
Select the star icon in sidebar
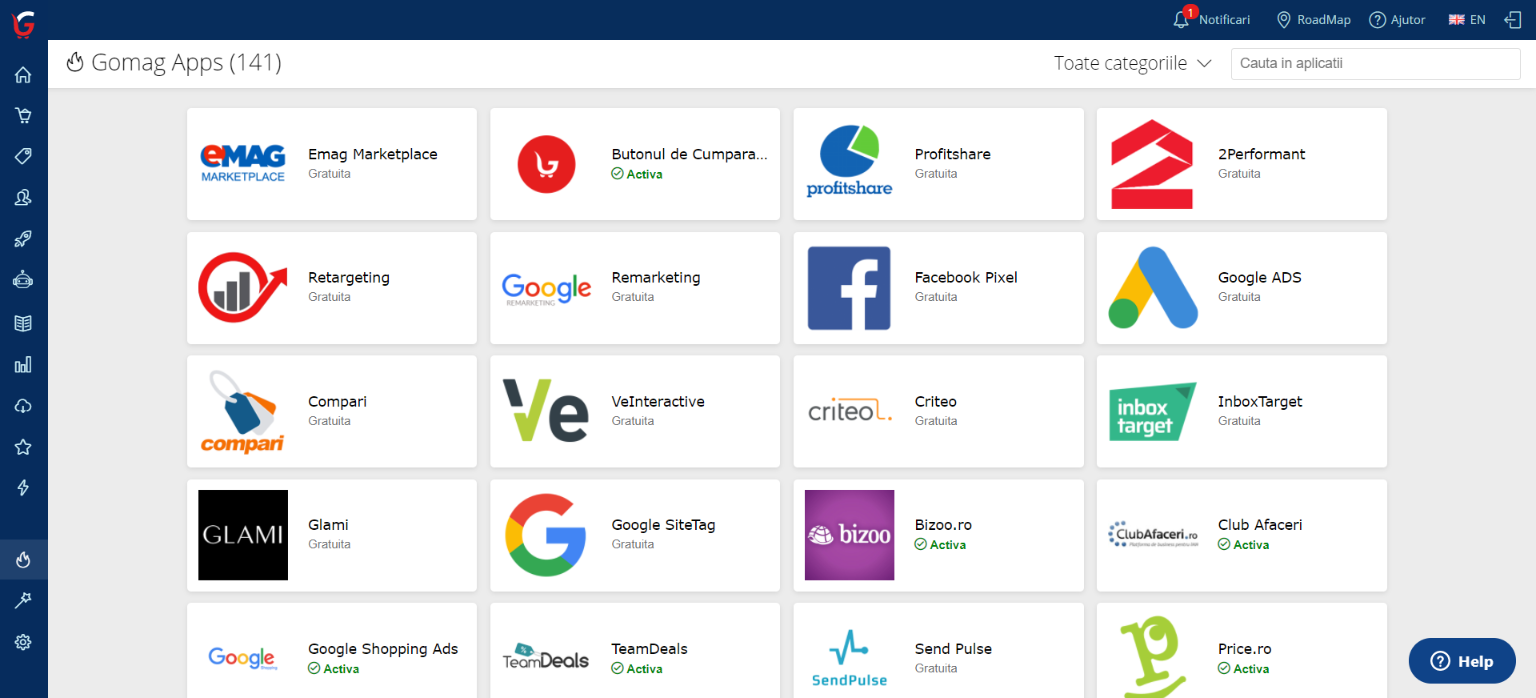[23, 447]
